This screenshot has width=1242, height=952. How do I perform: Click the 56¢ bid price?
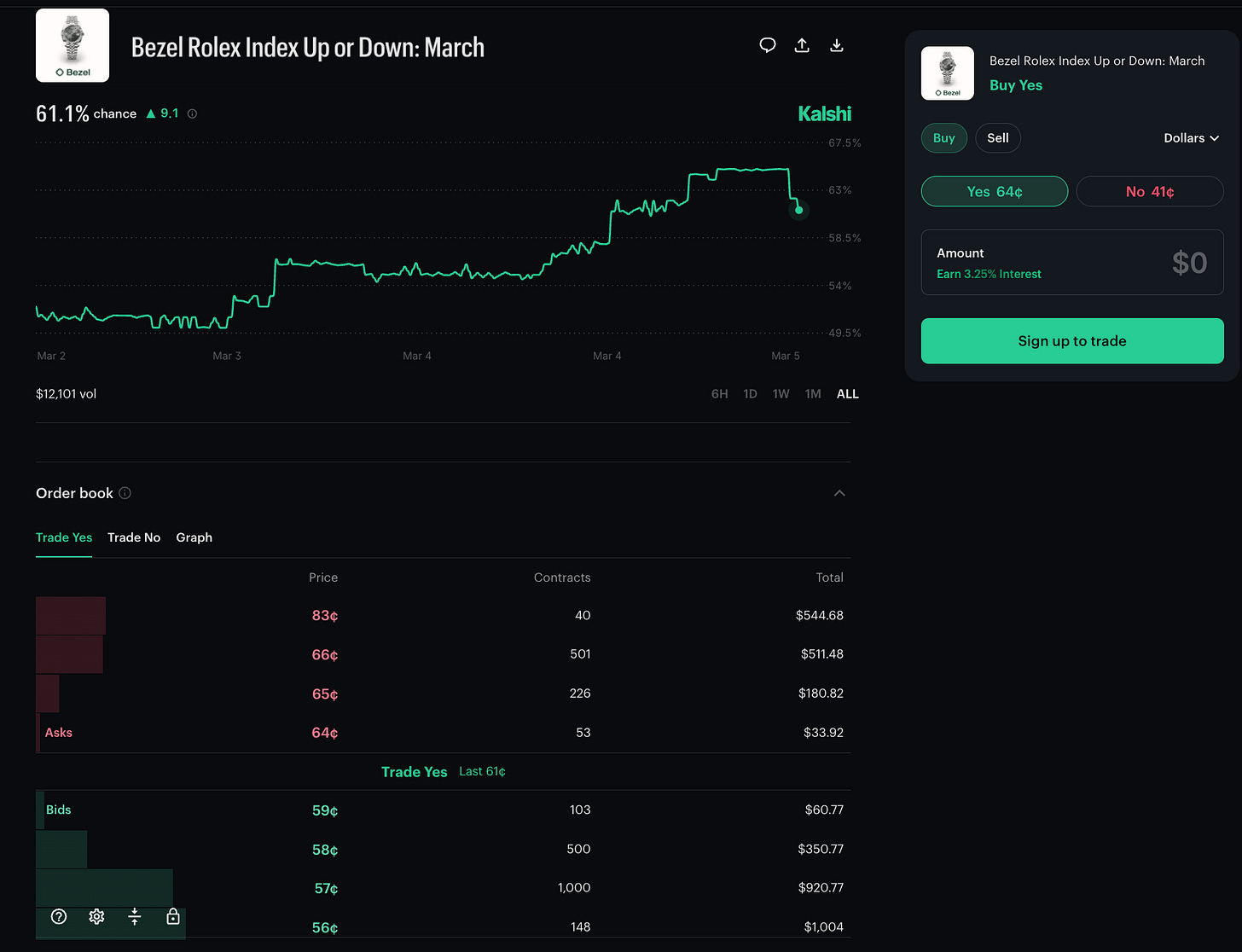(324, 927)
